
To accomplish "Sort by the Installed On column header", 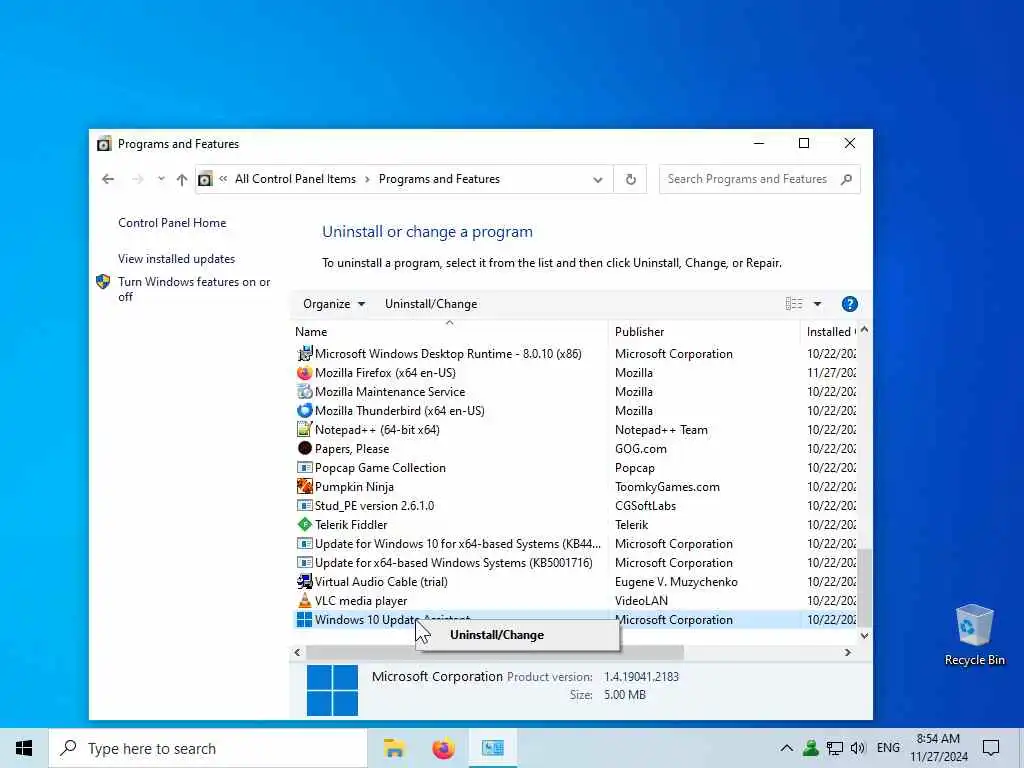I will click(x=831, y=332).
